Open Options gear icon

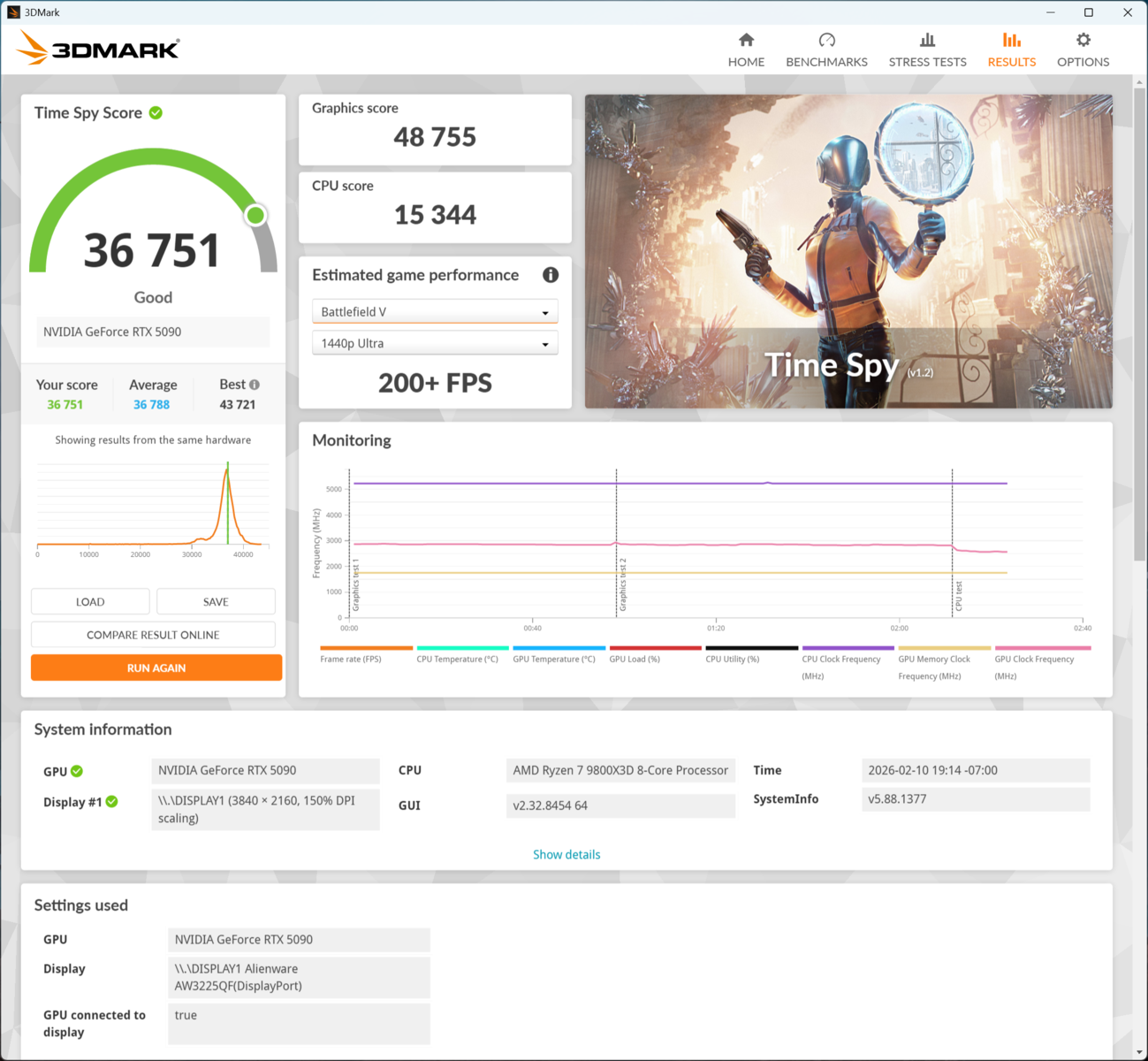(x=1083, y=41)
